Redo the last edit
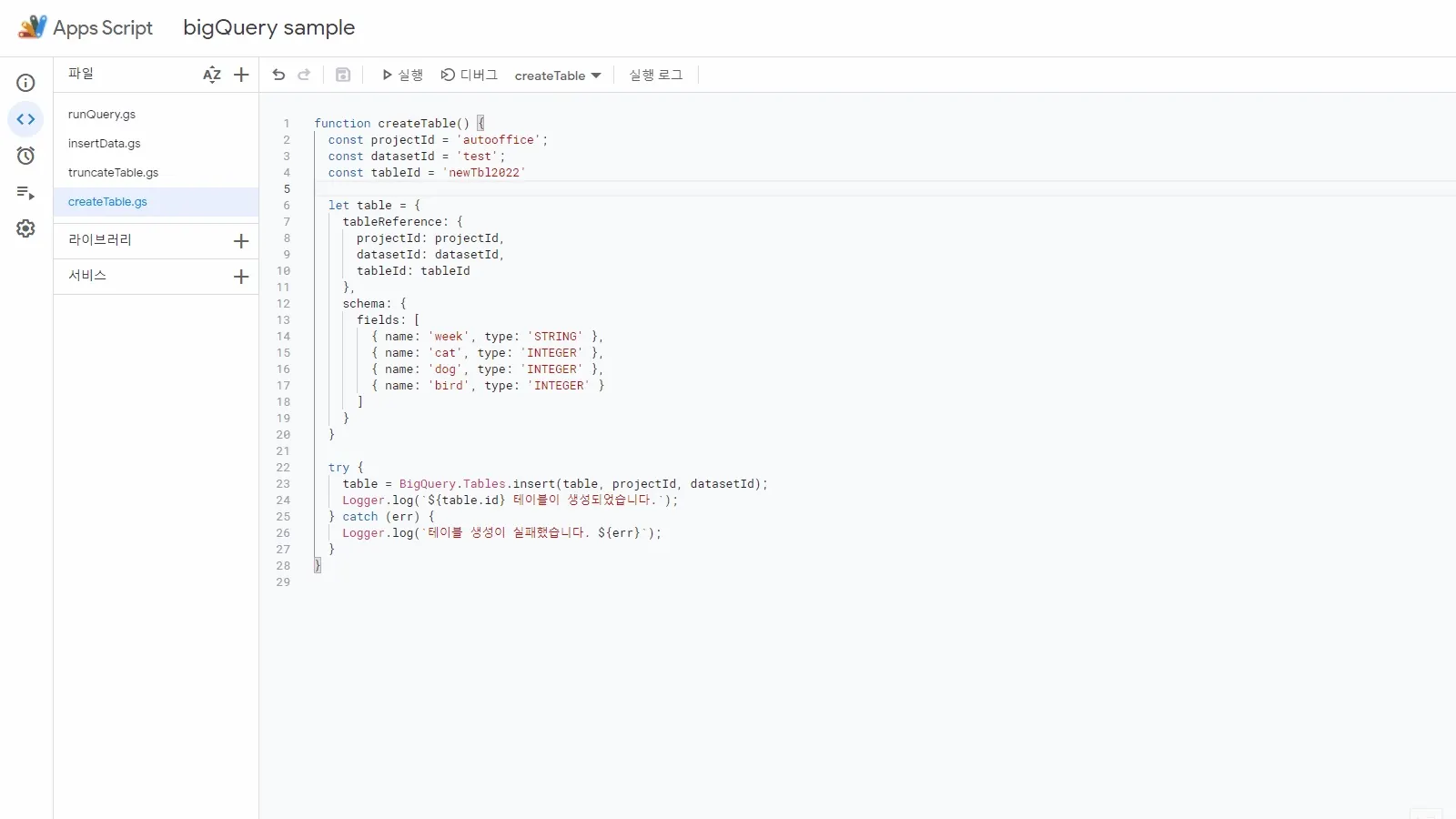1456x819 pixels. [304, 75]
